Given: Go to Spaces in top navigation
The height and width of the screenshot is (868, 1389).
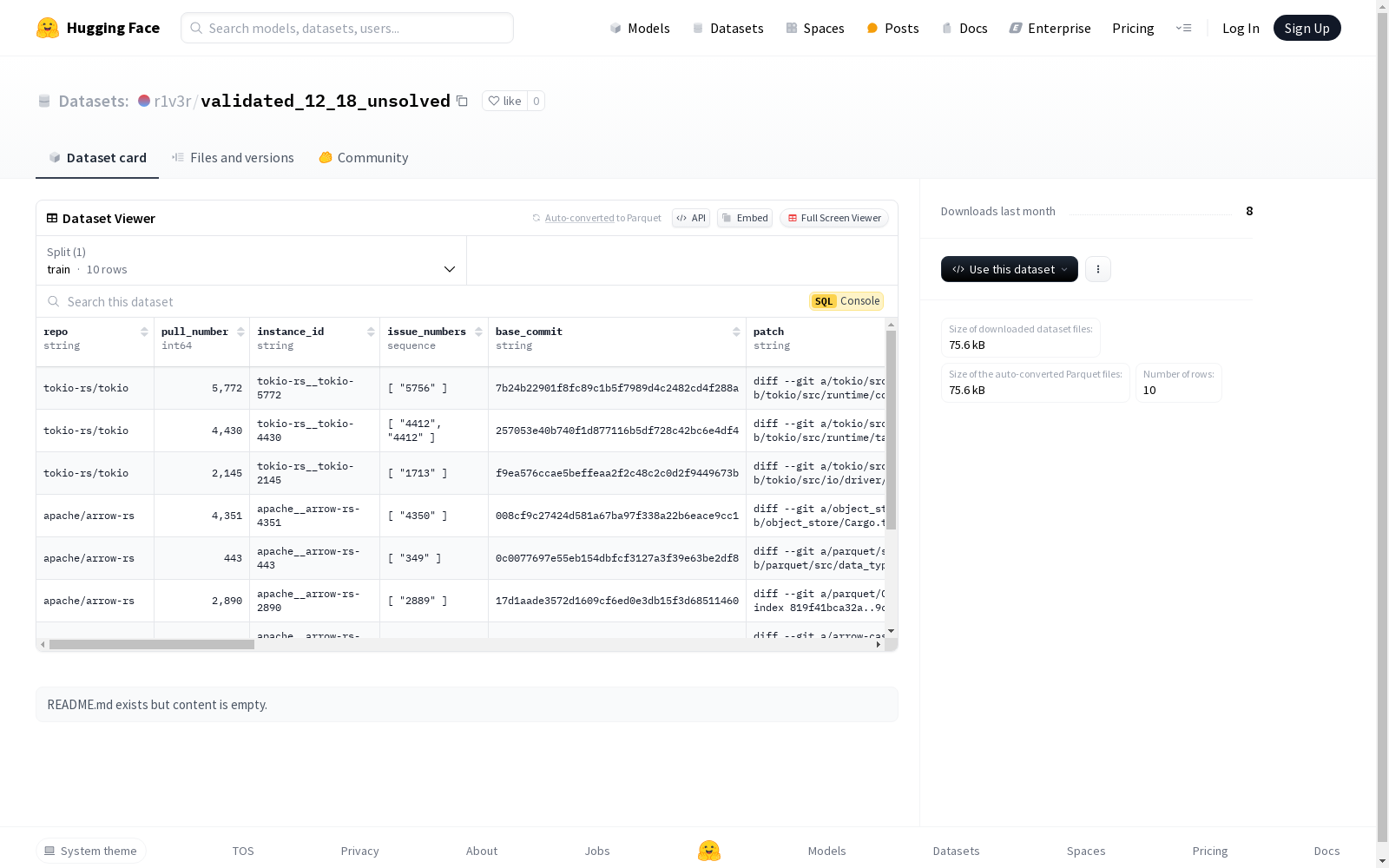Looking at the screenshot, I should pos(814,29).
